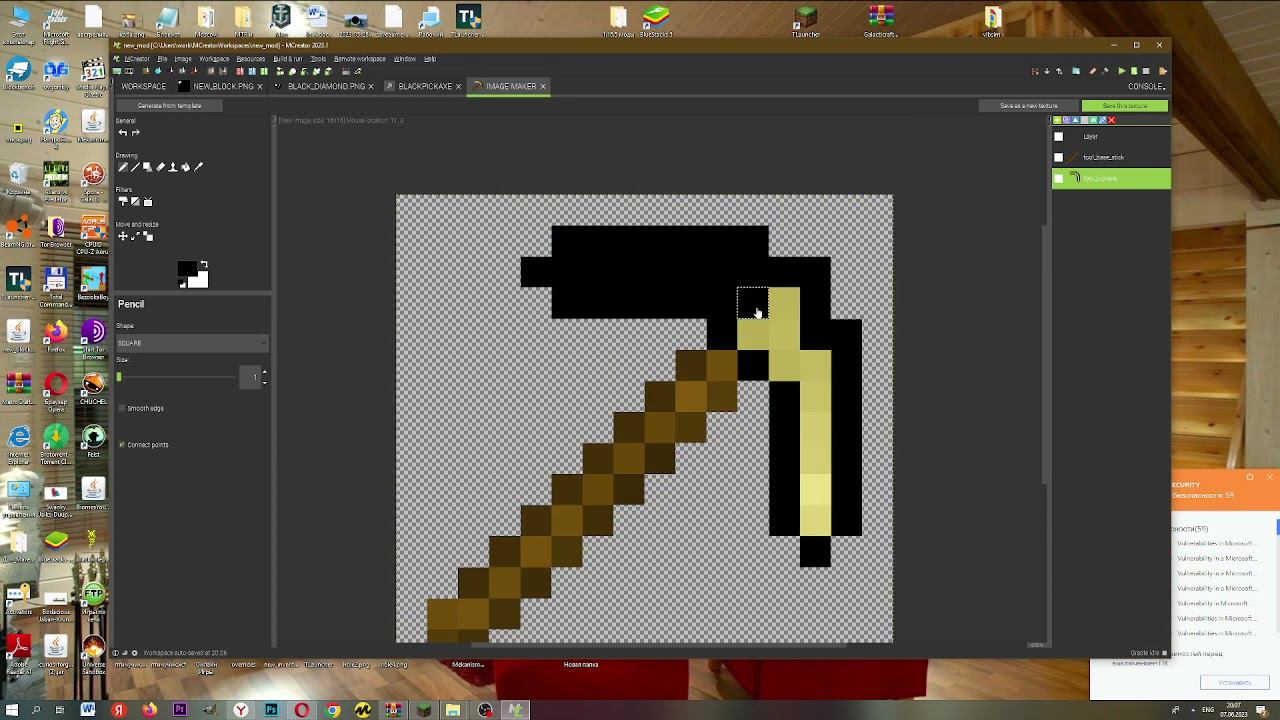
Task: Click the pencil Size stepper arrows
Action: 264,377
